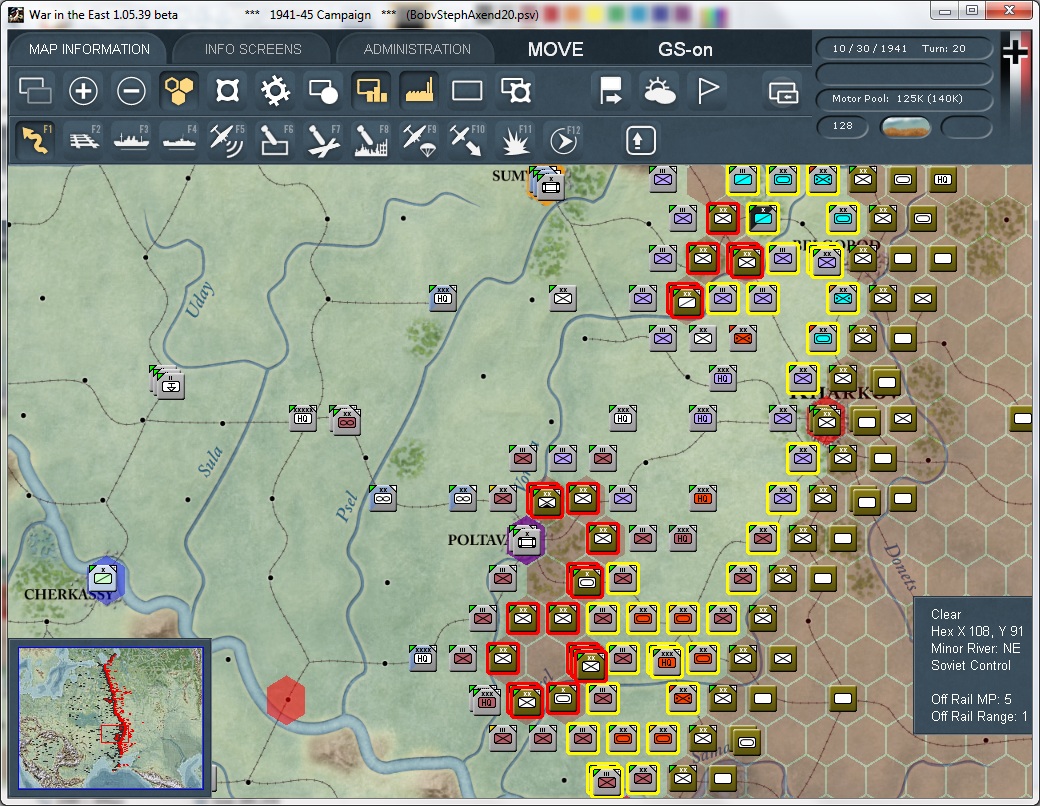Click the GS-on indicator

[x=685, y=49]
